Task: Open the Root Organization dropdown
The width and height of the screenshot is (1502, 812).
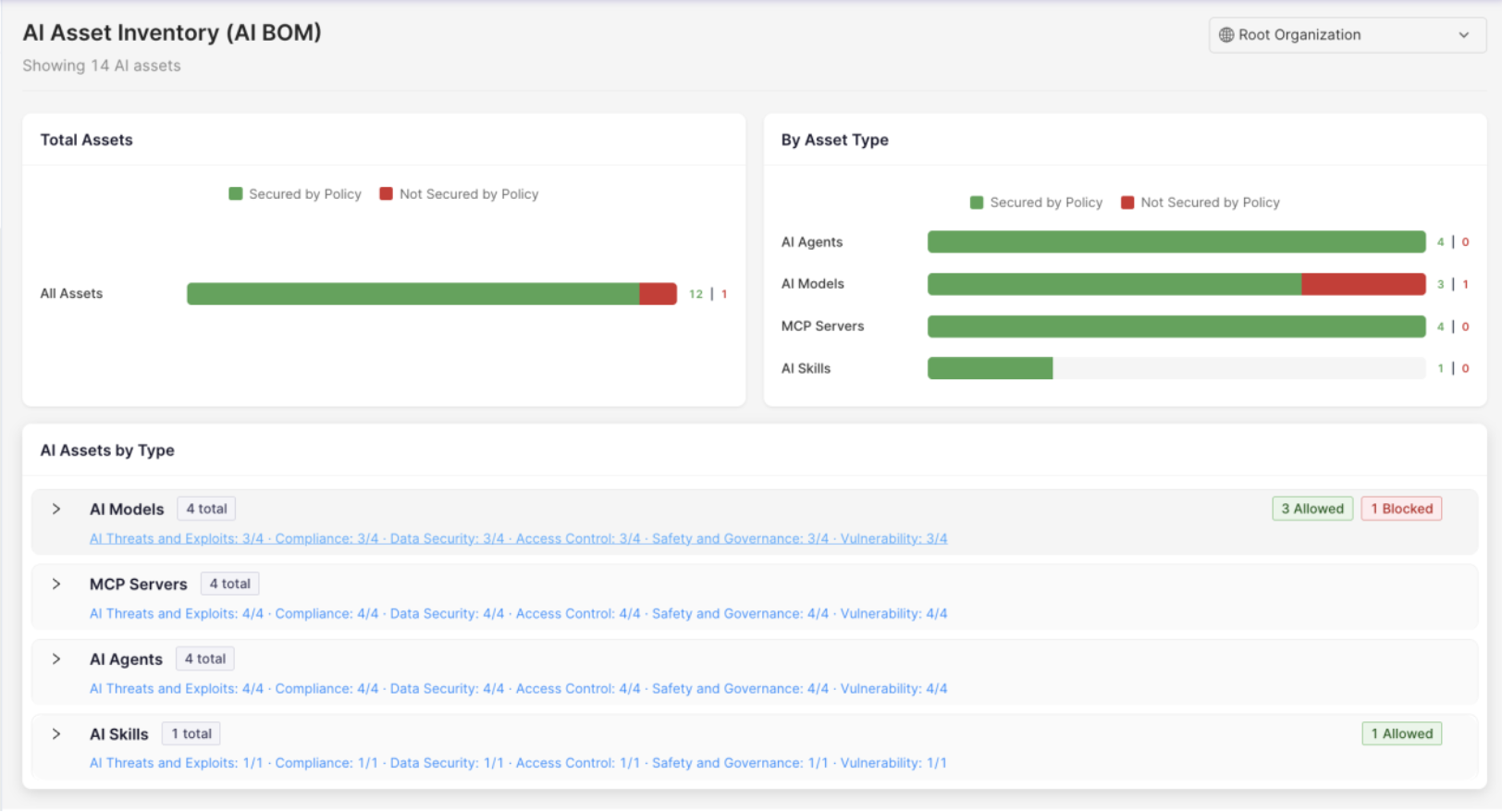Action: [1347, 35]
